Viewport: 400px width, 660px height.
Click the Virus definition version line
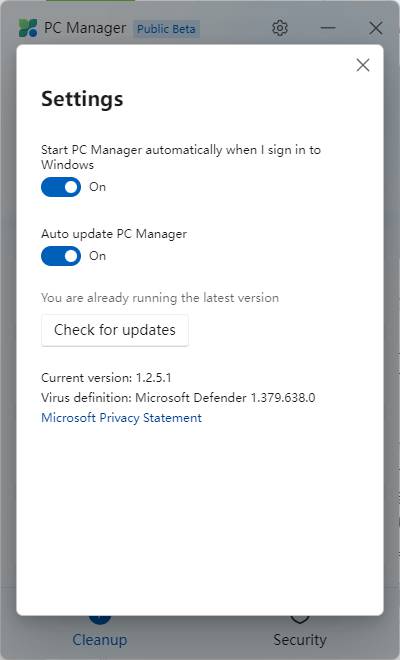pos(178,397)
